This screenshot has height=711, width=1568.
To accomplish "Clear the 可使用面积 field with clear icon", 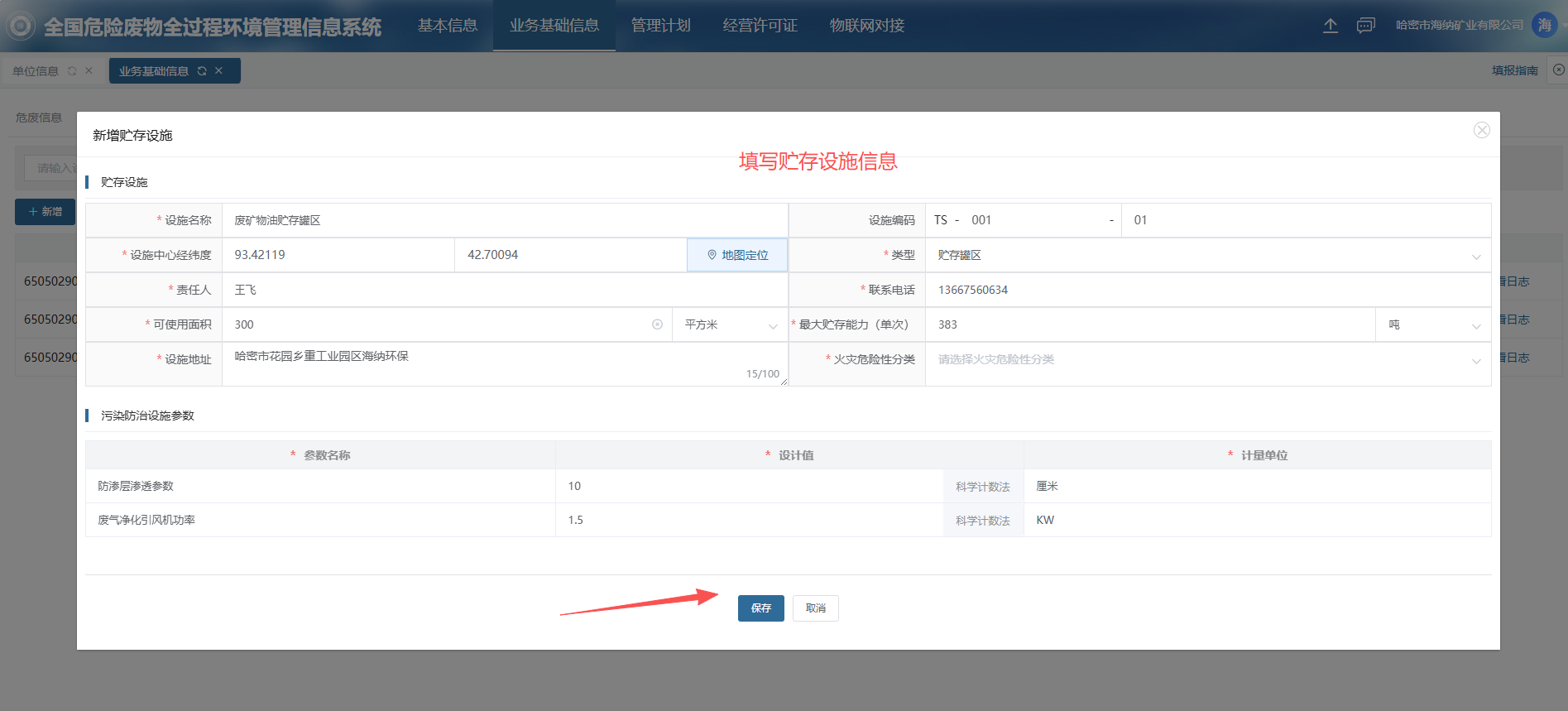I will tap(657, 324).
